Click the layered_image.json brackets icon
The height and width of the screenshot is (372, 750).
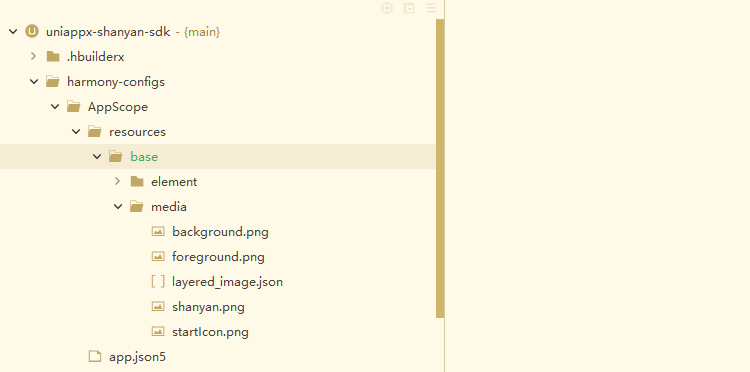point(158,282)
